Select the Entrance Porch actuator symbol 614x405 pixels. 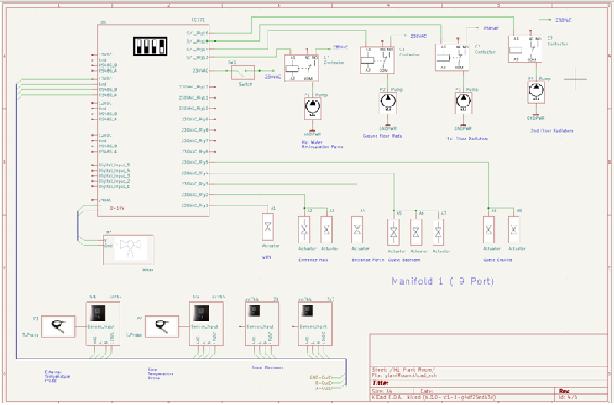[x=357, y=230]
